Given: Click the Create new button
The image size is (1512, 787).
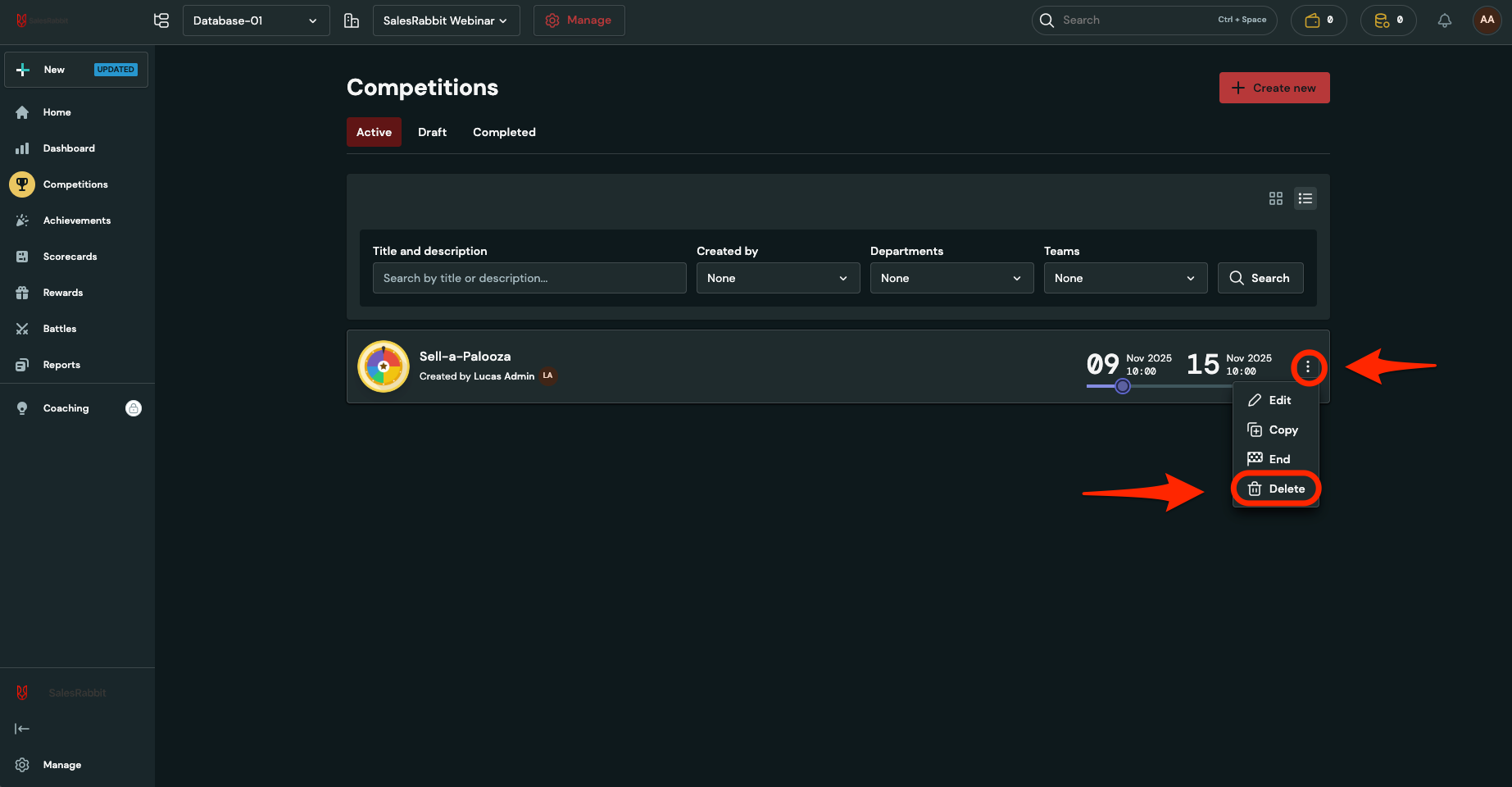Looking at the screenshot, I should 1274,88.
